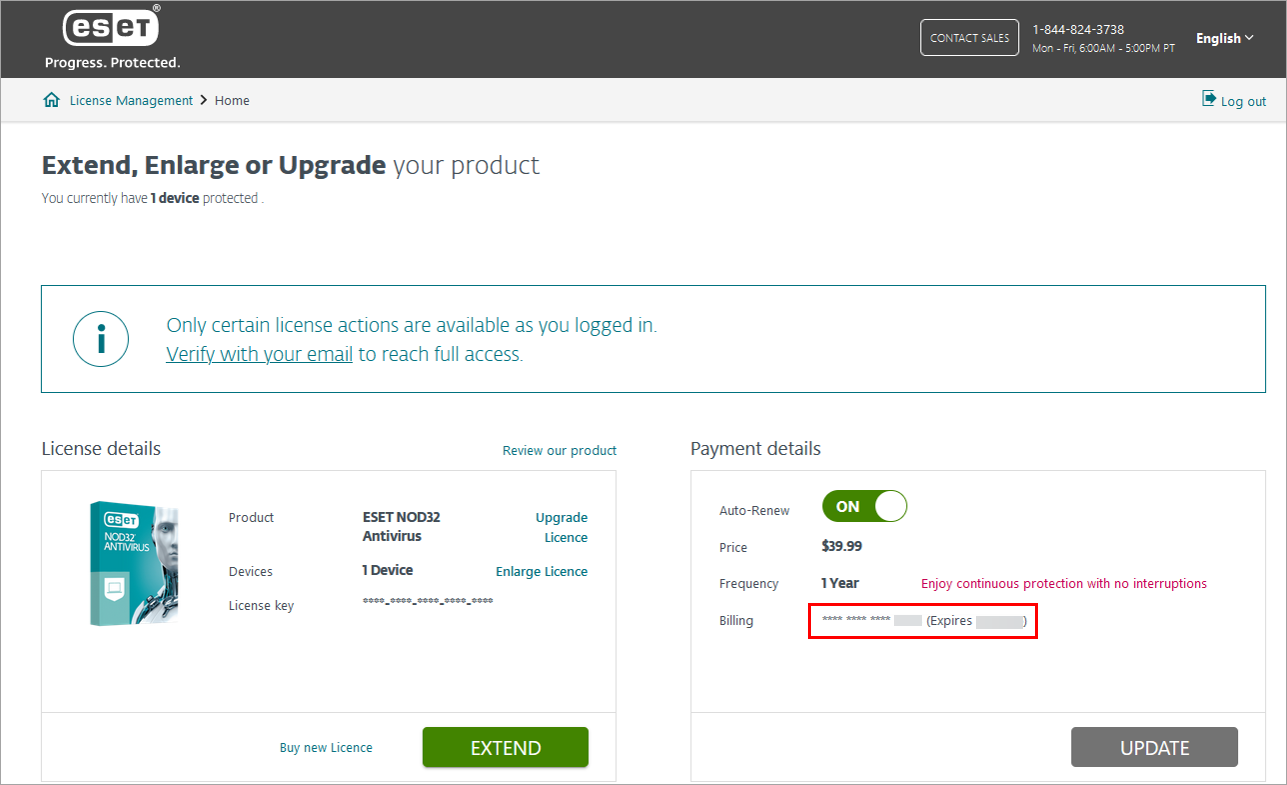Click the Enlarge Licence link
The width and height of the screenshot is (1287, 785).
pos(541,571)
